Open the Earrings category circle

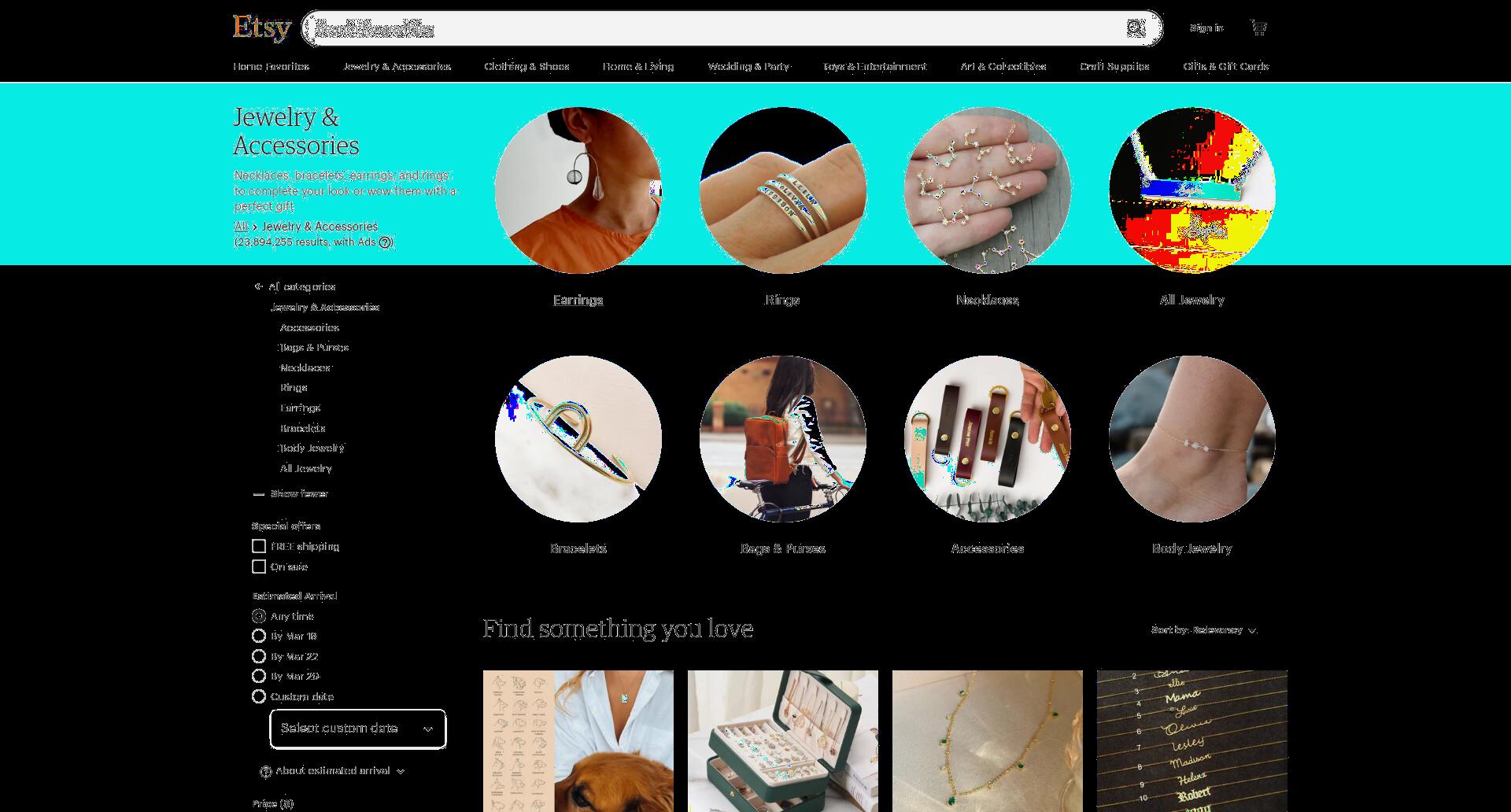point(578,190)
